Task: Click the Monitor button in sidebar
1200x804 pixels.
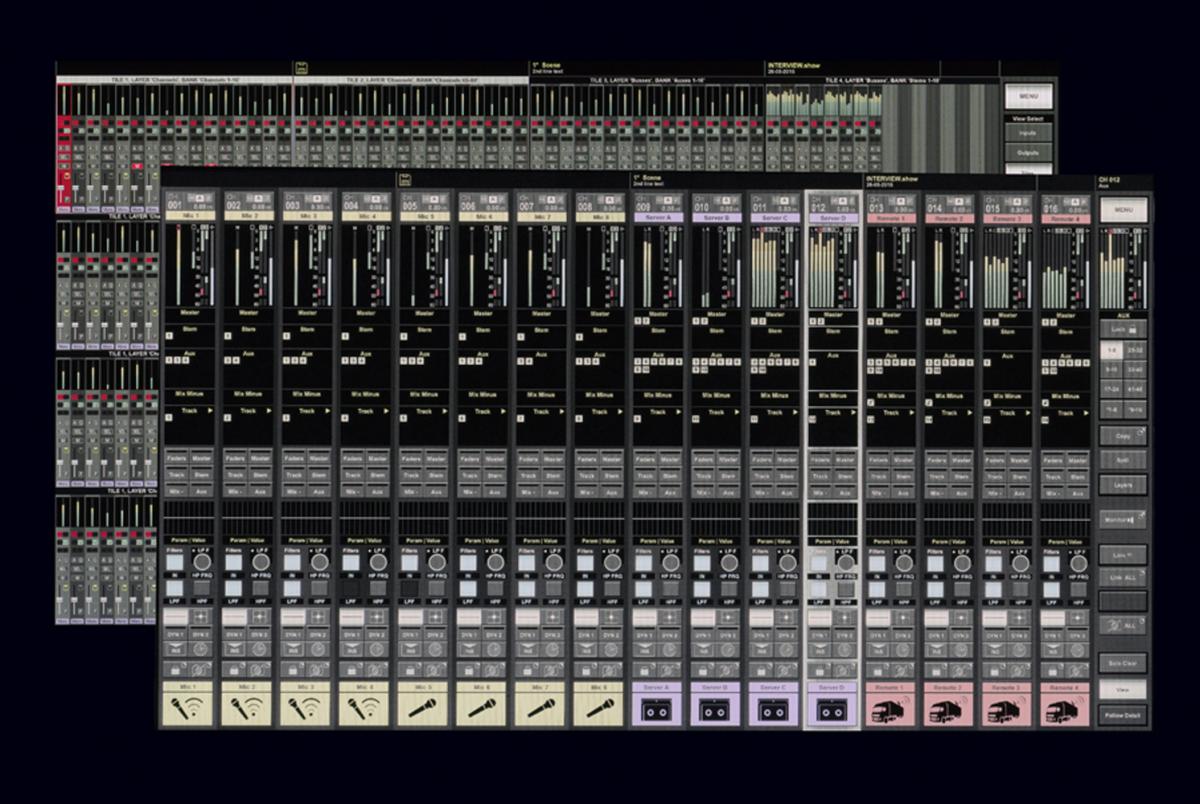Action: click(1124, 520)
